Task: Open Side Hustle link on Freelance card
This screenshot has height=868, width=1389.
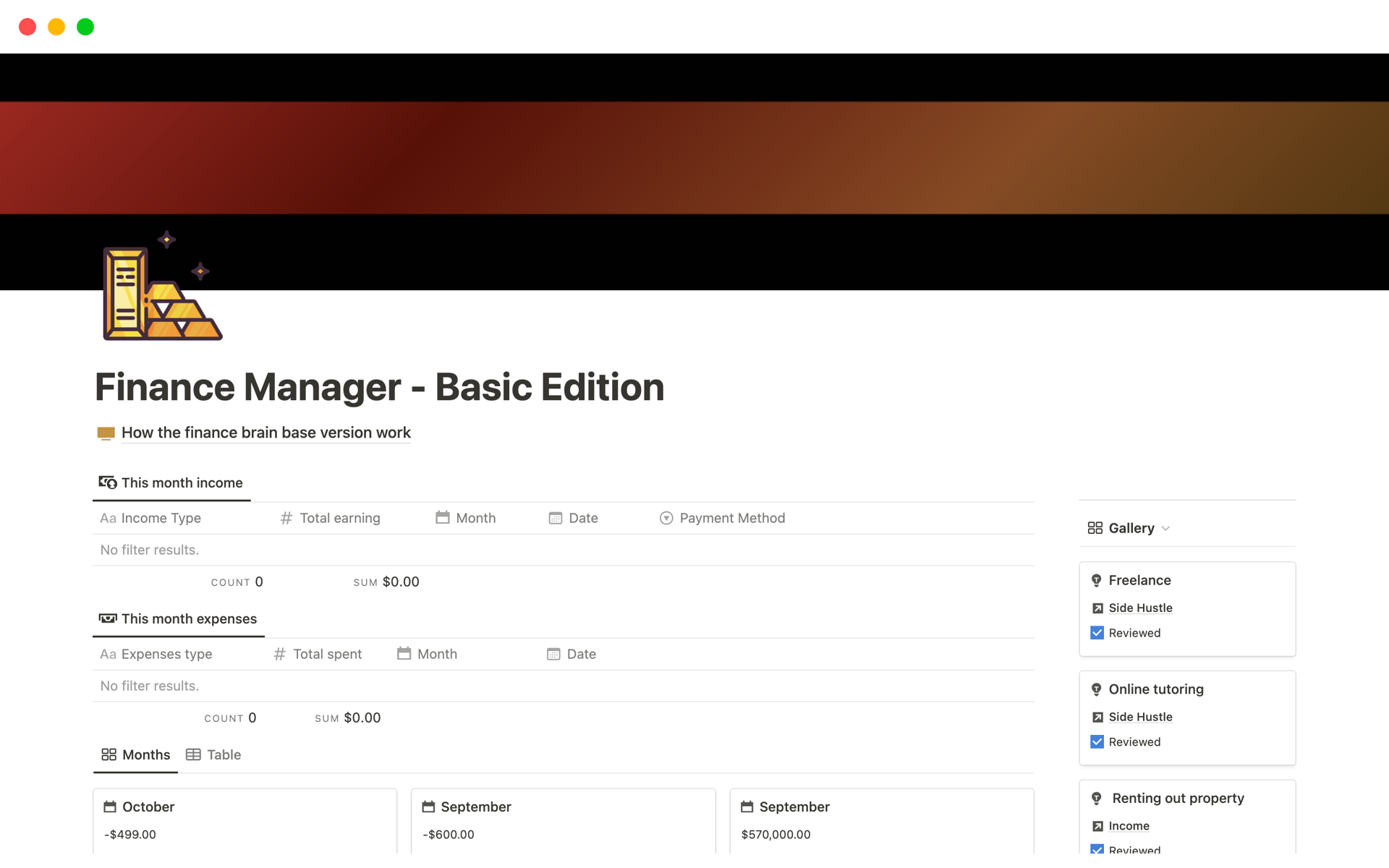Action: [x=1140, y=608]
